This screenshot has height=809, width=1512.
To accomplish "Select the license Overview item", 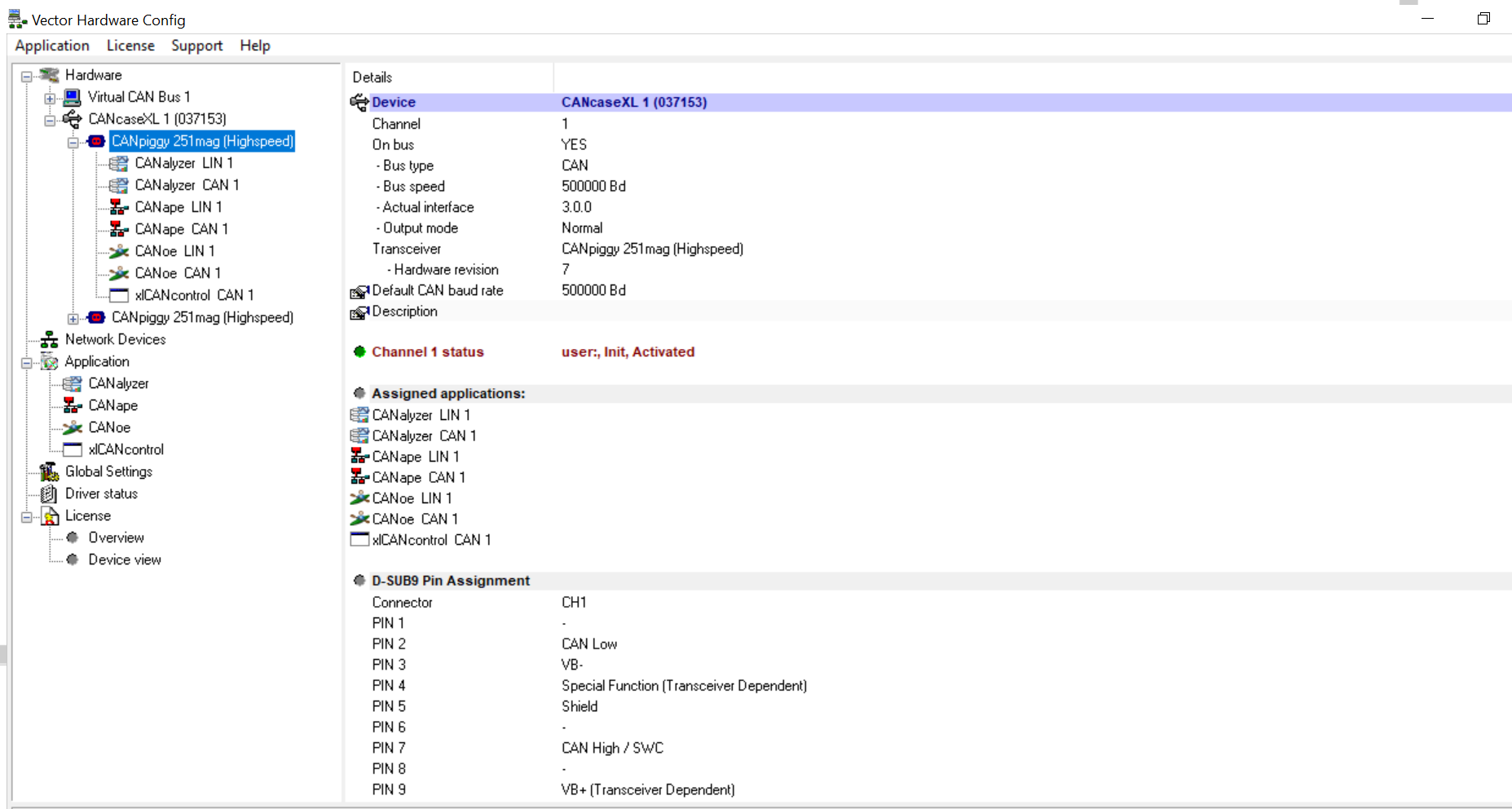I will (116, 537).
